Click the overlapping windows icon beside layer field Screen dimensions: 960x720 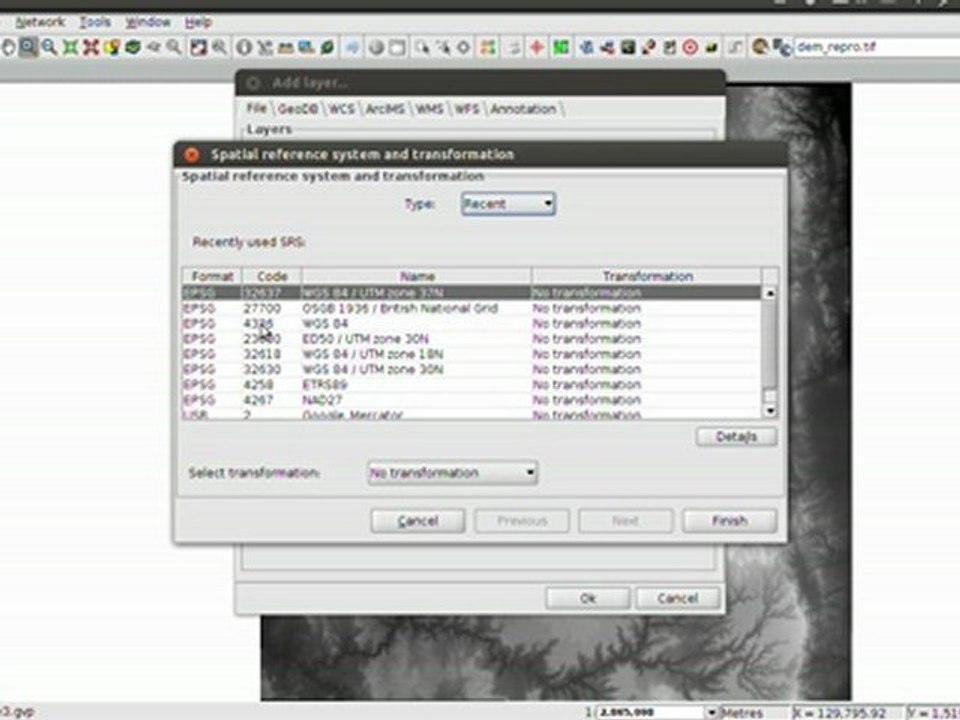pos(782,47)
